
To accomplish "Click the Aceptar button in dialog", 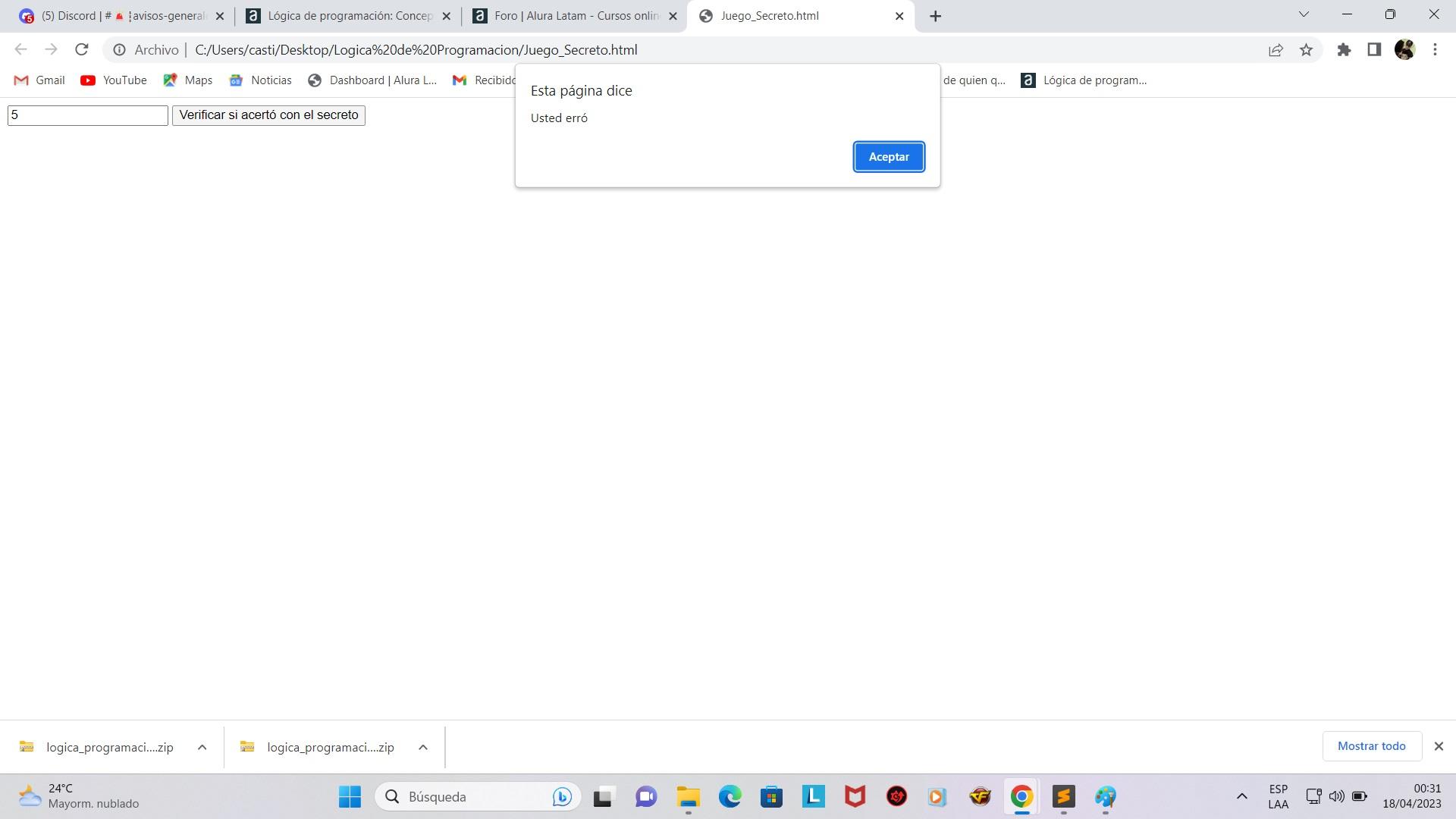I will (888, 156).
